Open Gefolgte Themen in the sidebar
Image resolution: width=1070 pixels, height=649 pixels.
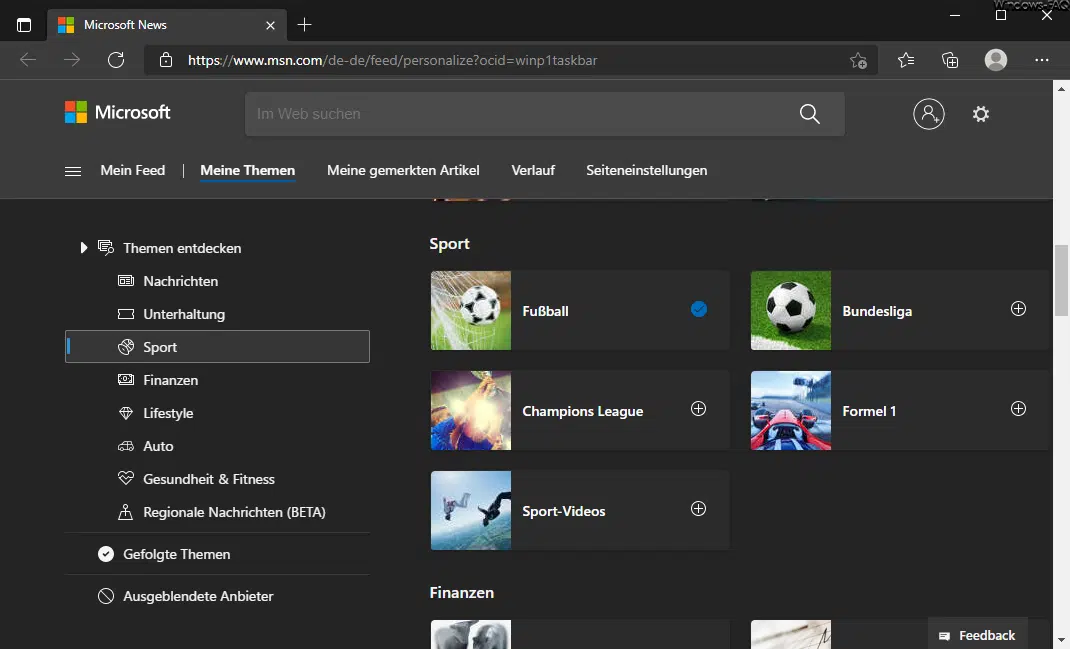click(x=176, y=554)
